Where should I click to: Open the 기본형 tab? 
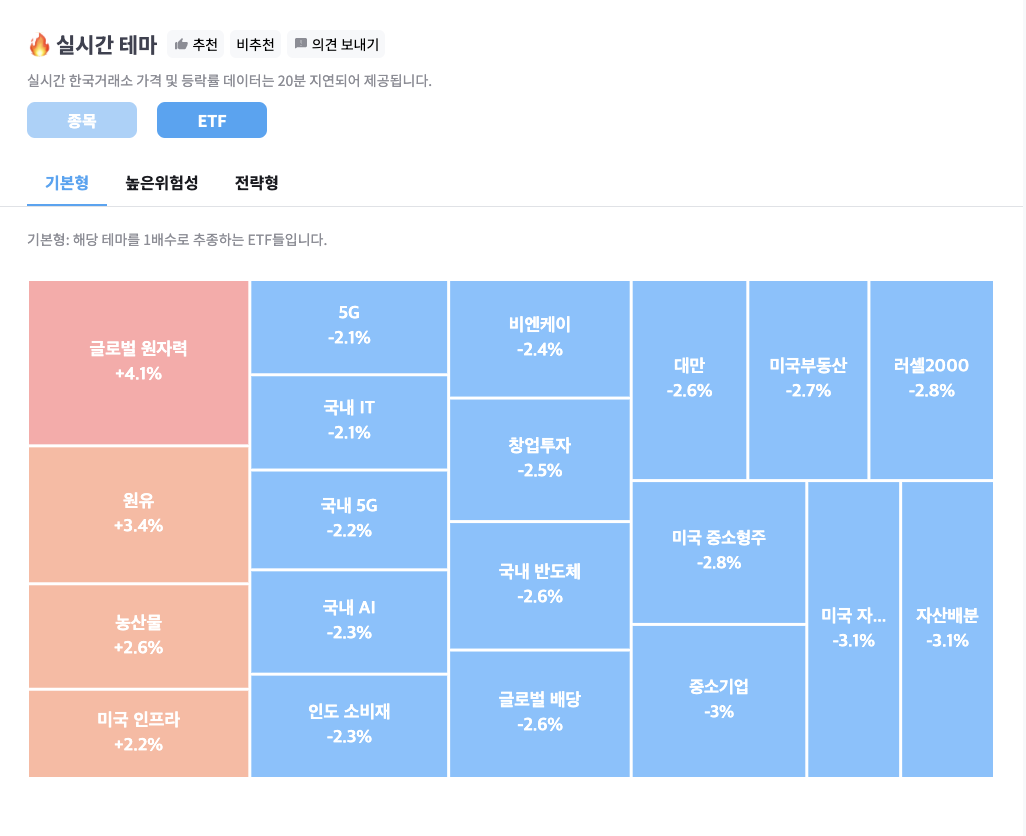tap(67, 183)
